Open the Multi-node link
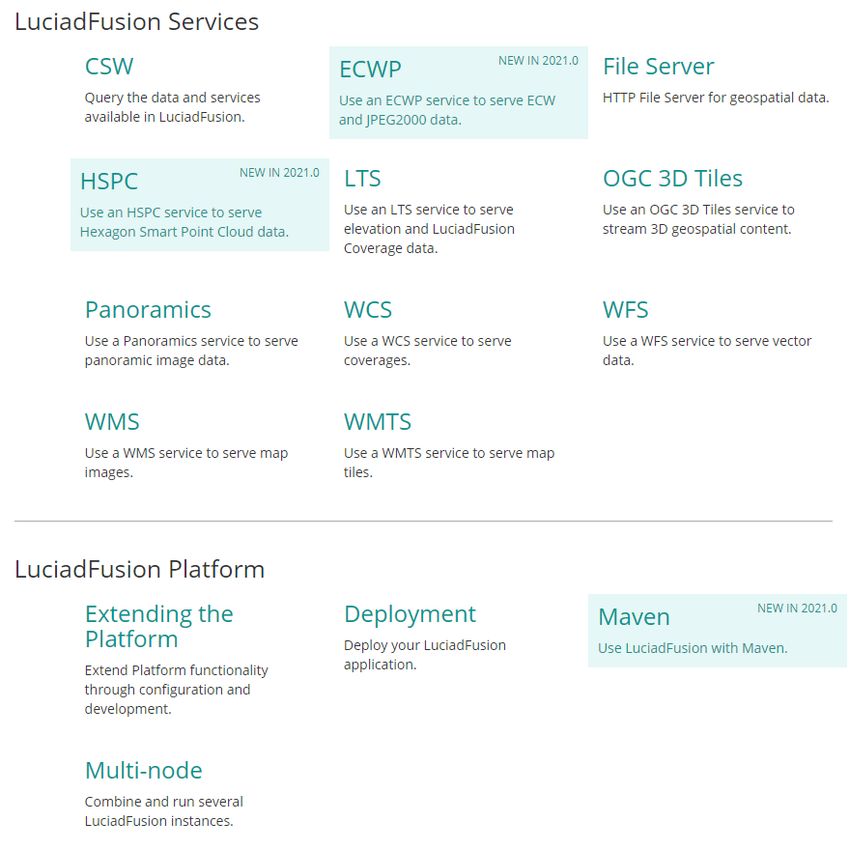Viewport: 850px width, 850px height. pyautogui.click(x=144, y=770)
